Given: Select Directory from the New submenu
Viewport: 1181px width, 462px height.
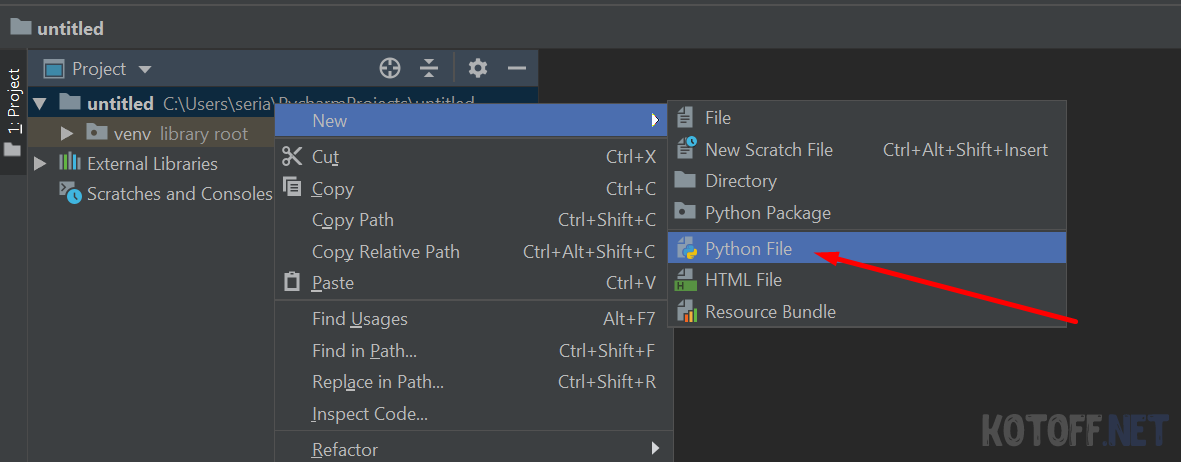Looking at the screenshot, I should 740,181.
